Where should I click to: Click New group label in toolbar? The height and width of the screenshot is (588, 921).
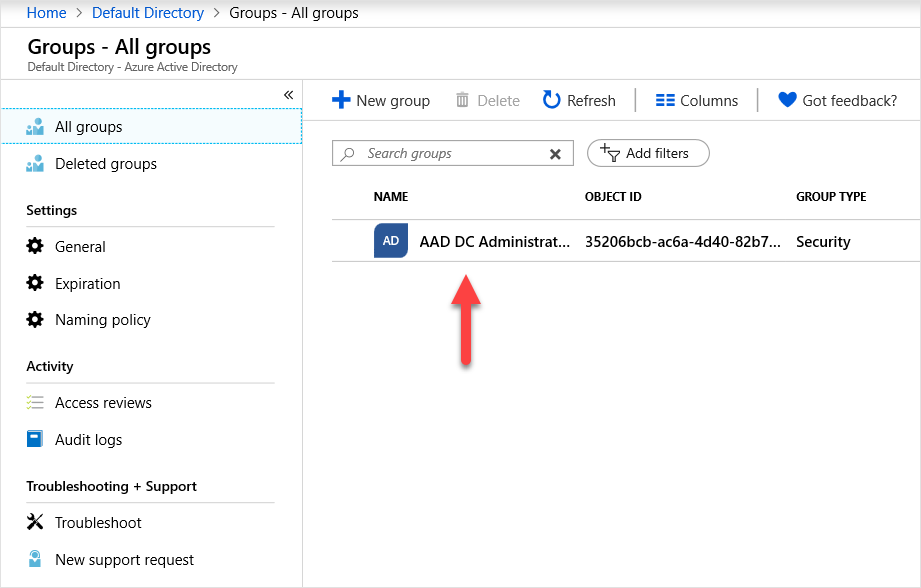tap(393, 101)
